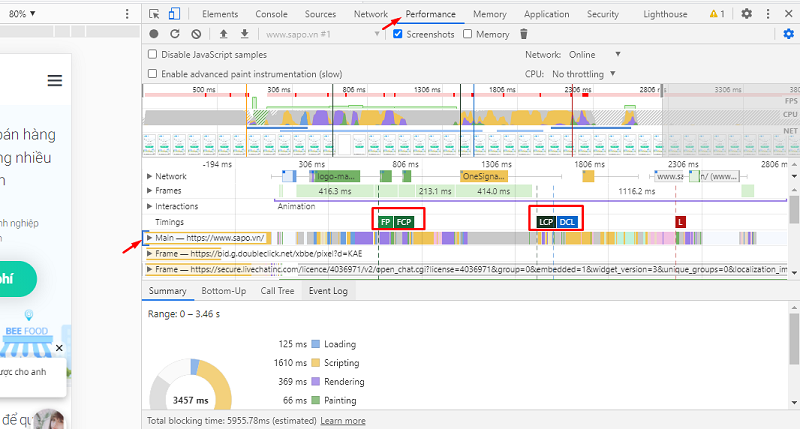The width and height of the screenshot is (800, 429).
Task: Click the save profile download icon
Action: (x=244, y=34)
